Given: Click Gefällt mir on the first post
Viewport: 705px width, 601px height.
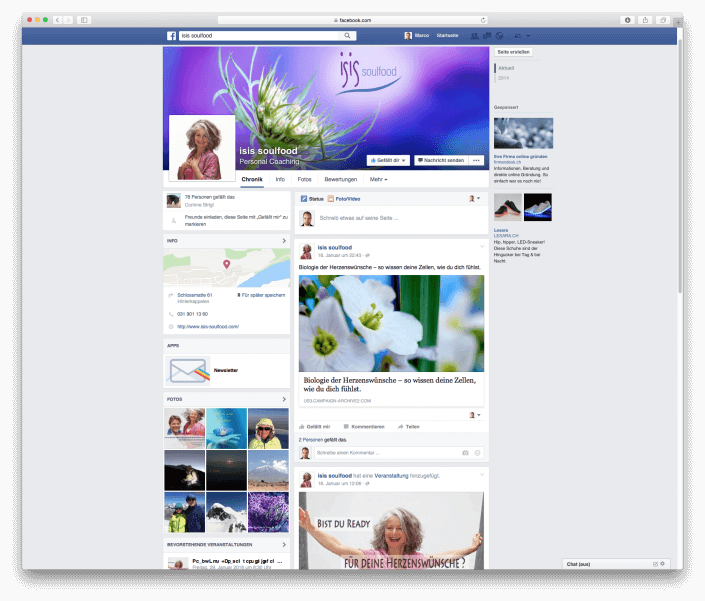Looking at the screenshot, I should pos(315,427).
